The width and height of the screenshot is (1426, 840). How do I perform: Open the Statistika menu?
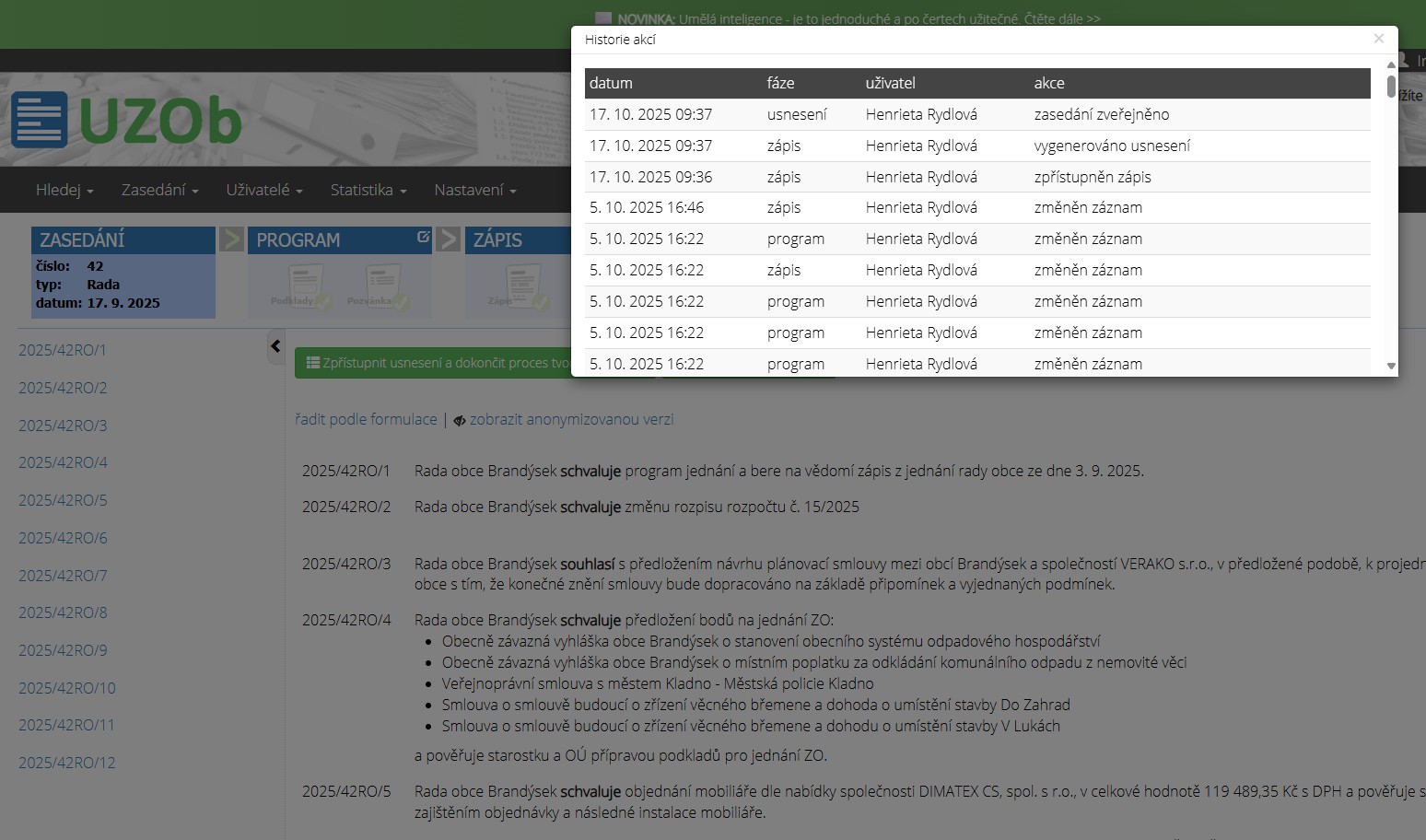368,190
